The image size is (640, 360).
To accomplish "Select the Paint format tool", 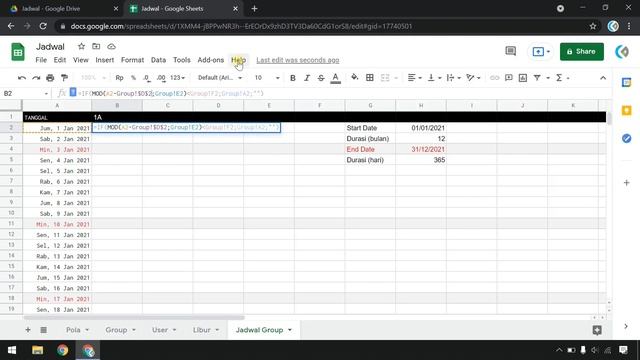I will coord(64,78).
